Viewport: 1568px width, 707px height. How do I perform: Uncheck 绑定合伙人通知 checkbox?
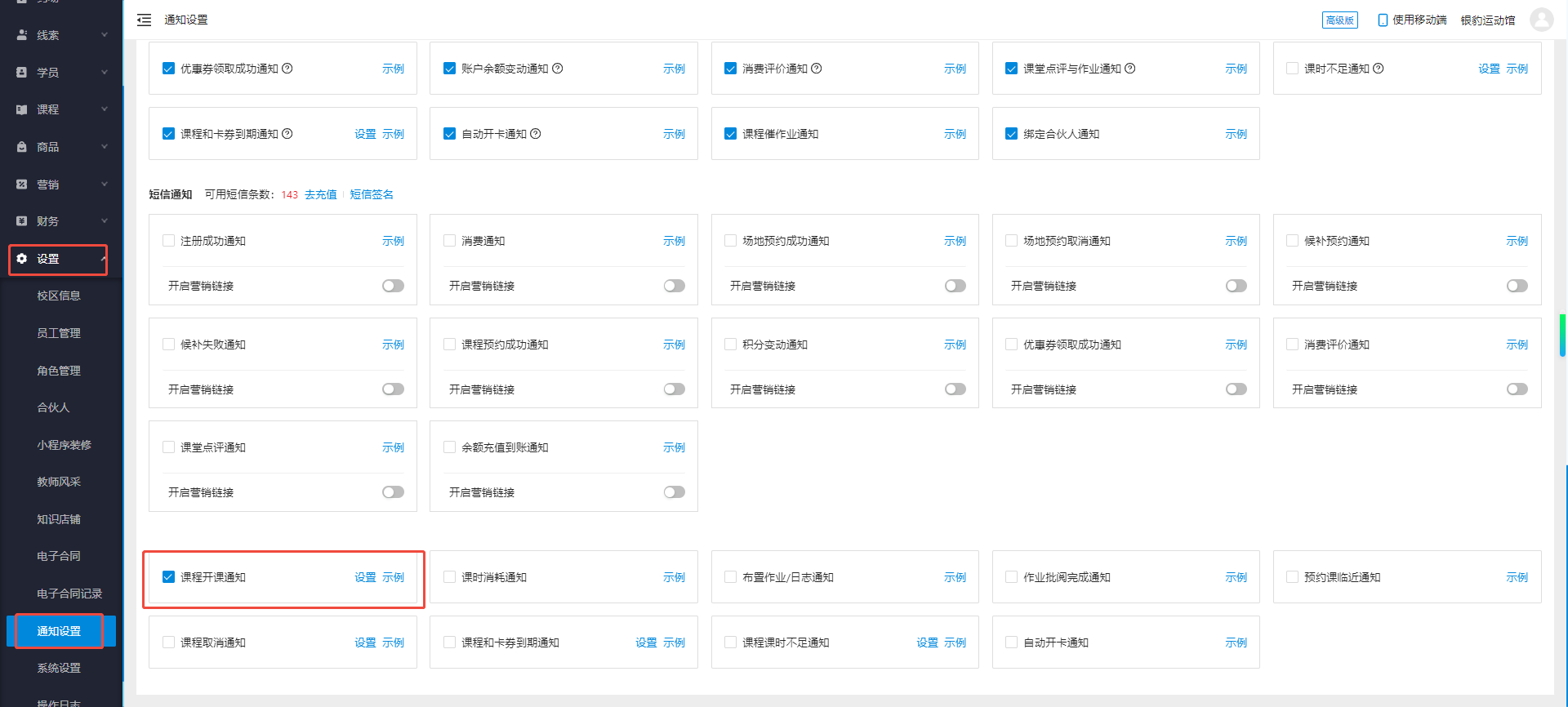click(x=1011, y=134)
